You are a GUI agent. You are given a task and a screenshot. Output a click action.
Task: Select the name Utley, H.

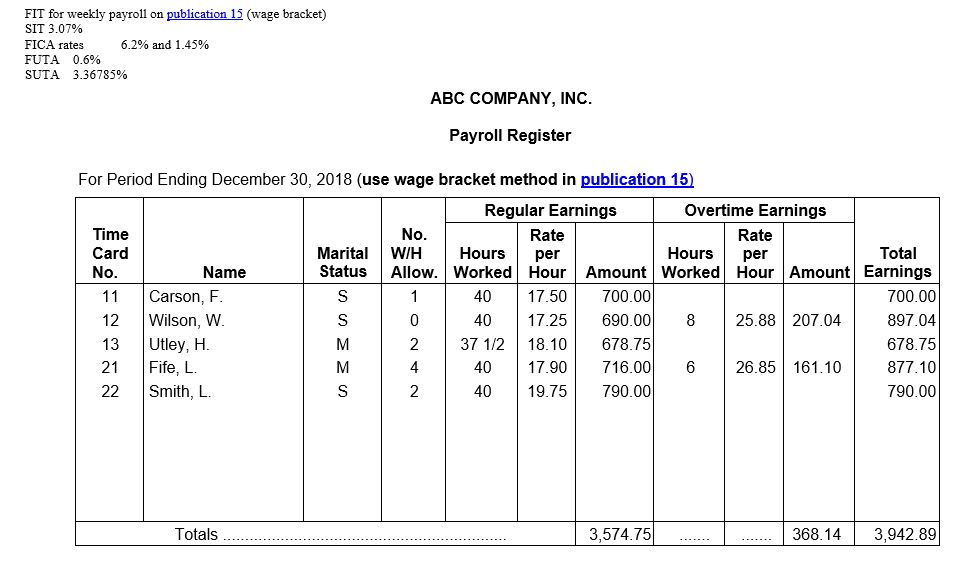pyautogui.click(x=179, y=344)
